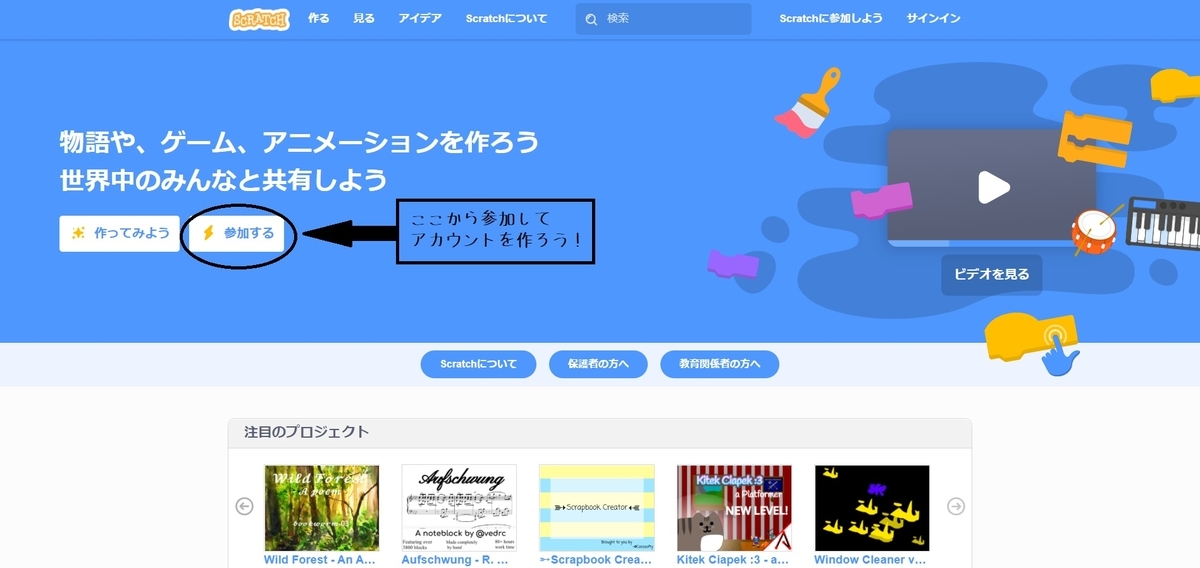Click the Window Cleaner title link

click(871, 560)
